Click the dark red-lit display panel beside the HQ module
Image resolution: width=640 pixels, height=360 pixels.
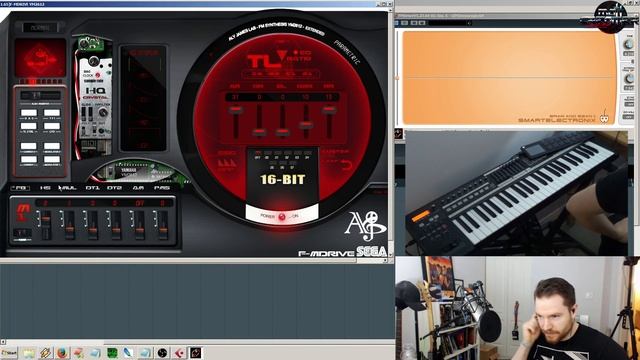click(143, 98)
